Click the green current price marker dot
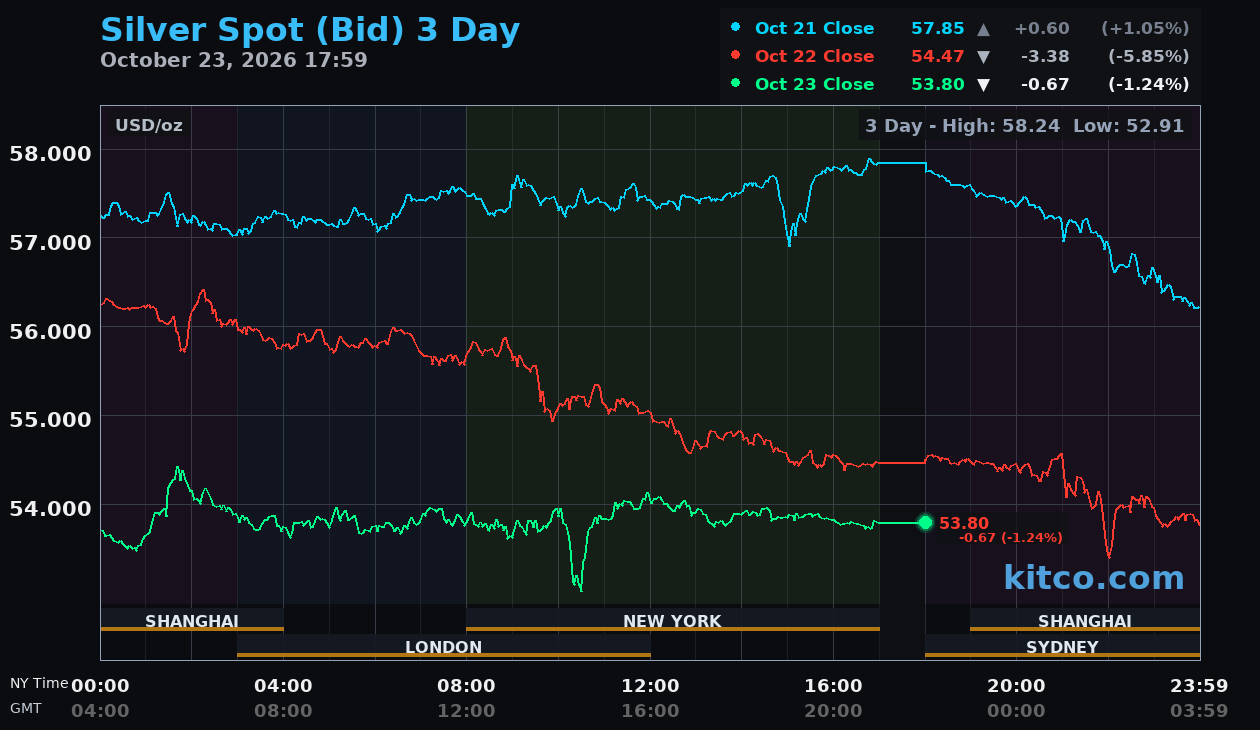The width and height of the screenshot is (1260, 730). [x=925, y=522]
